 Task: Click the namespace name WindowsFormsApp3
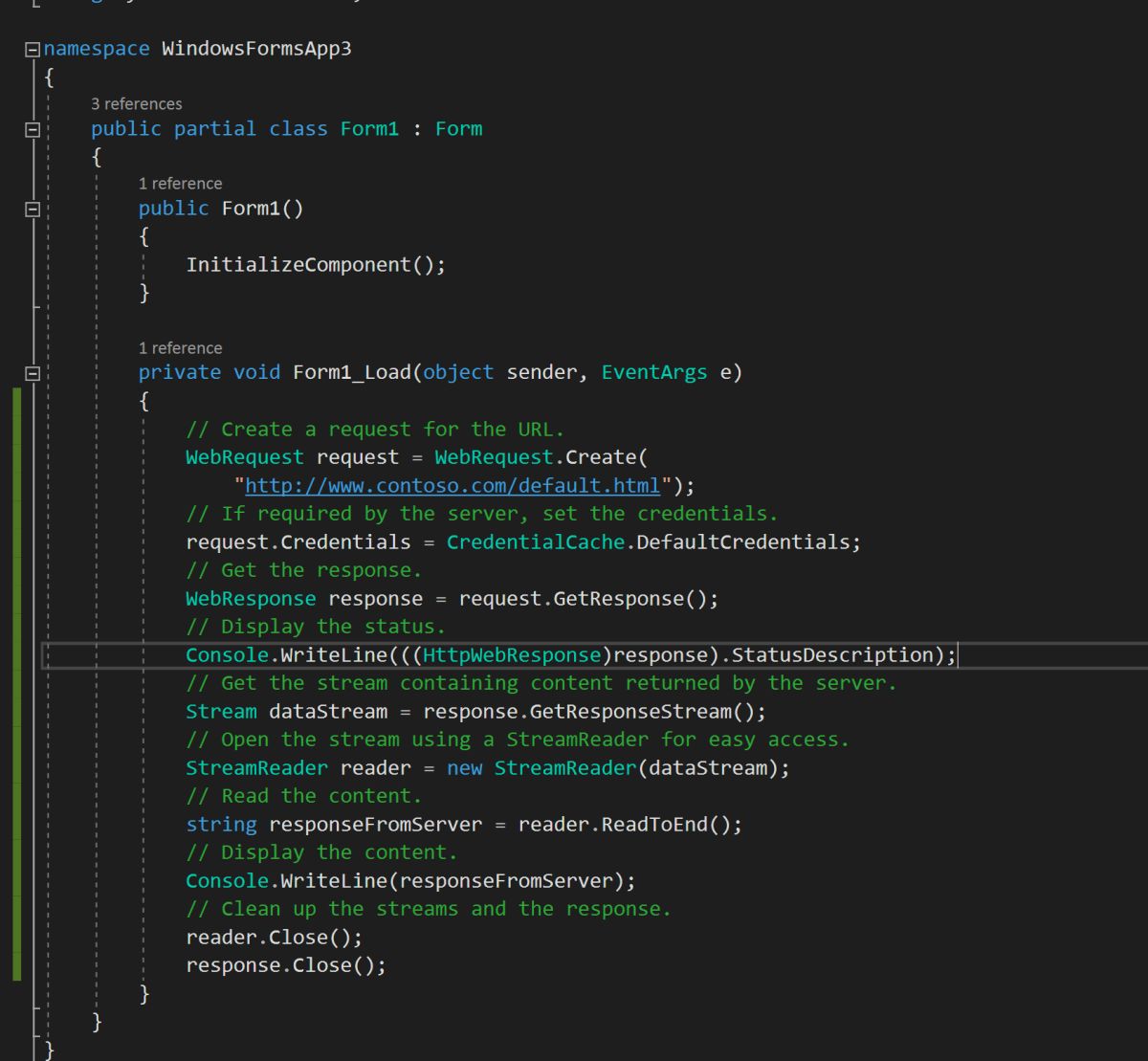256,49
